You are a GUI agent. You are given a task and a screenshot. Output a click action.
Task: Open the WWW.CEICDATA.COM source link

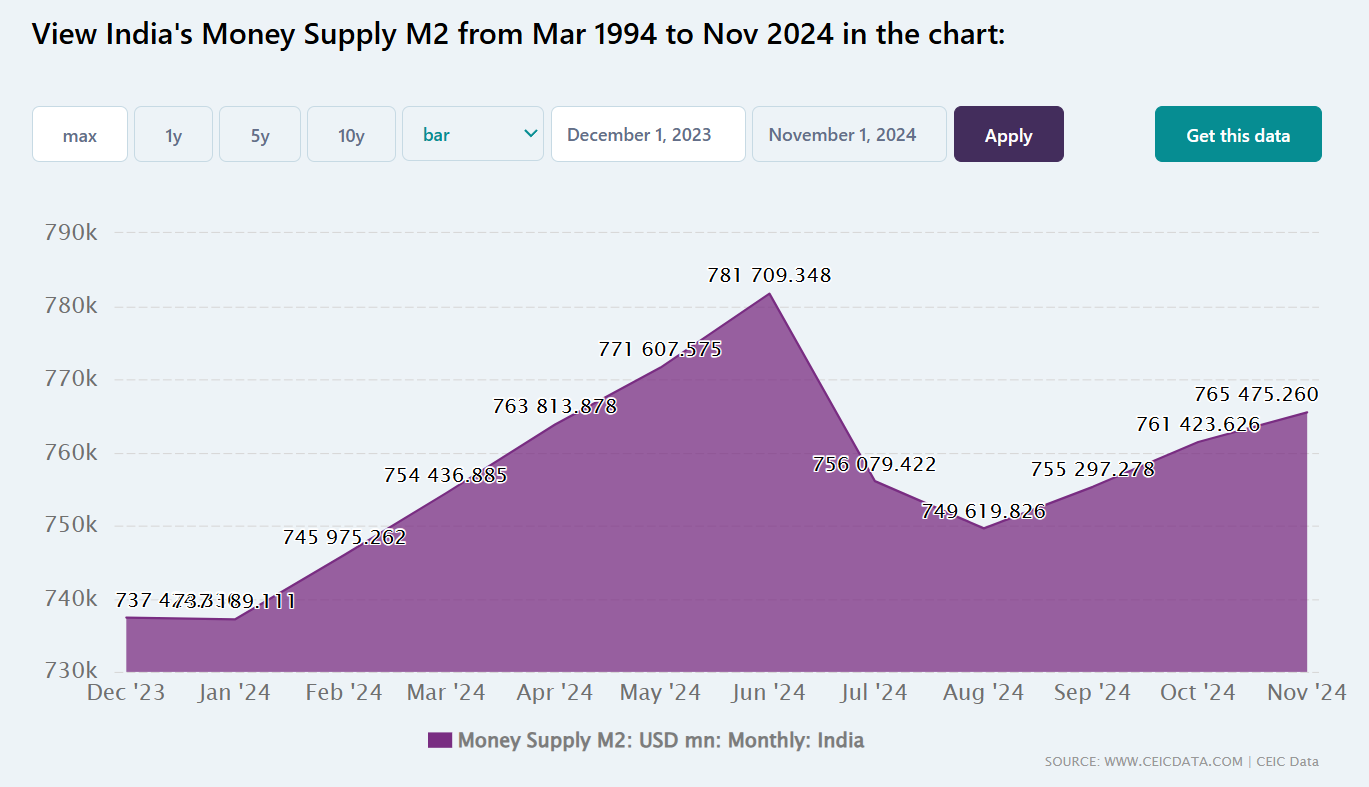click(x=1143, y=762)
